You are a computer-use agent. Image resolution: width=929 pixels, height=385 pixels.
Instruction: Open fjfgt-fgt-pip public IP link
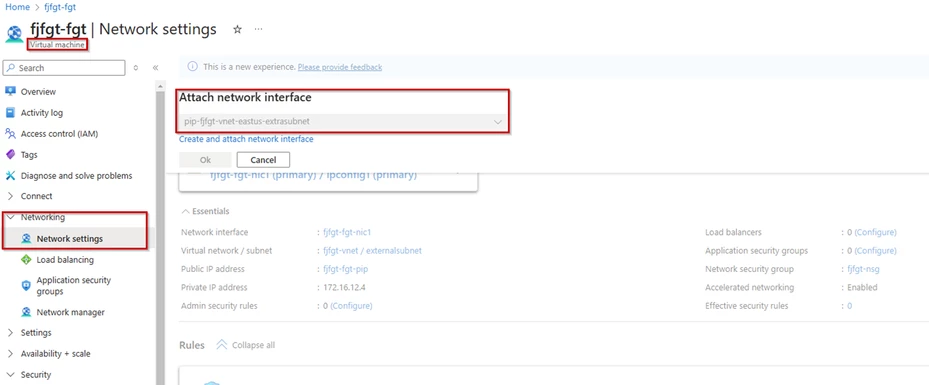(345, 269)
